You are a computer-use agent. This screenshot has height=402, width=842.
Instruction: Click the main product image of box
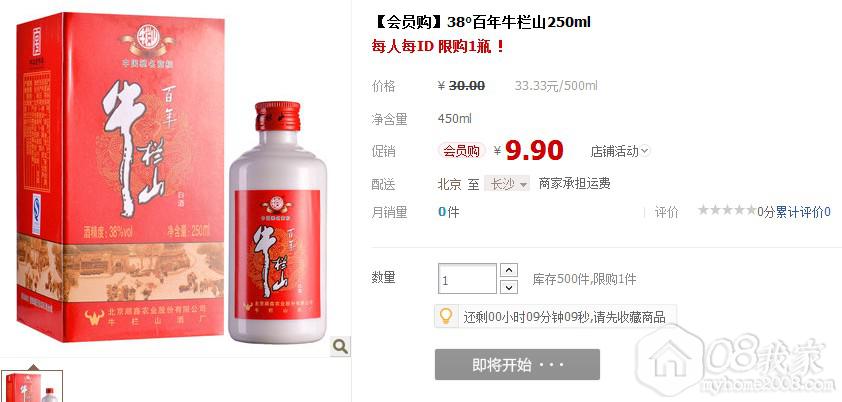[121, 177]
